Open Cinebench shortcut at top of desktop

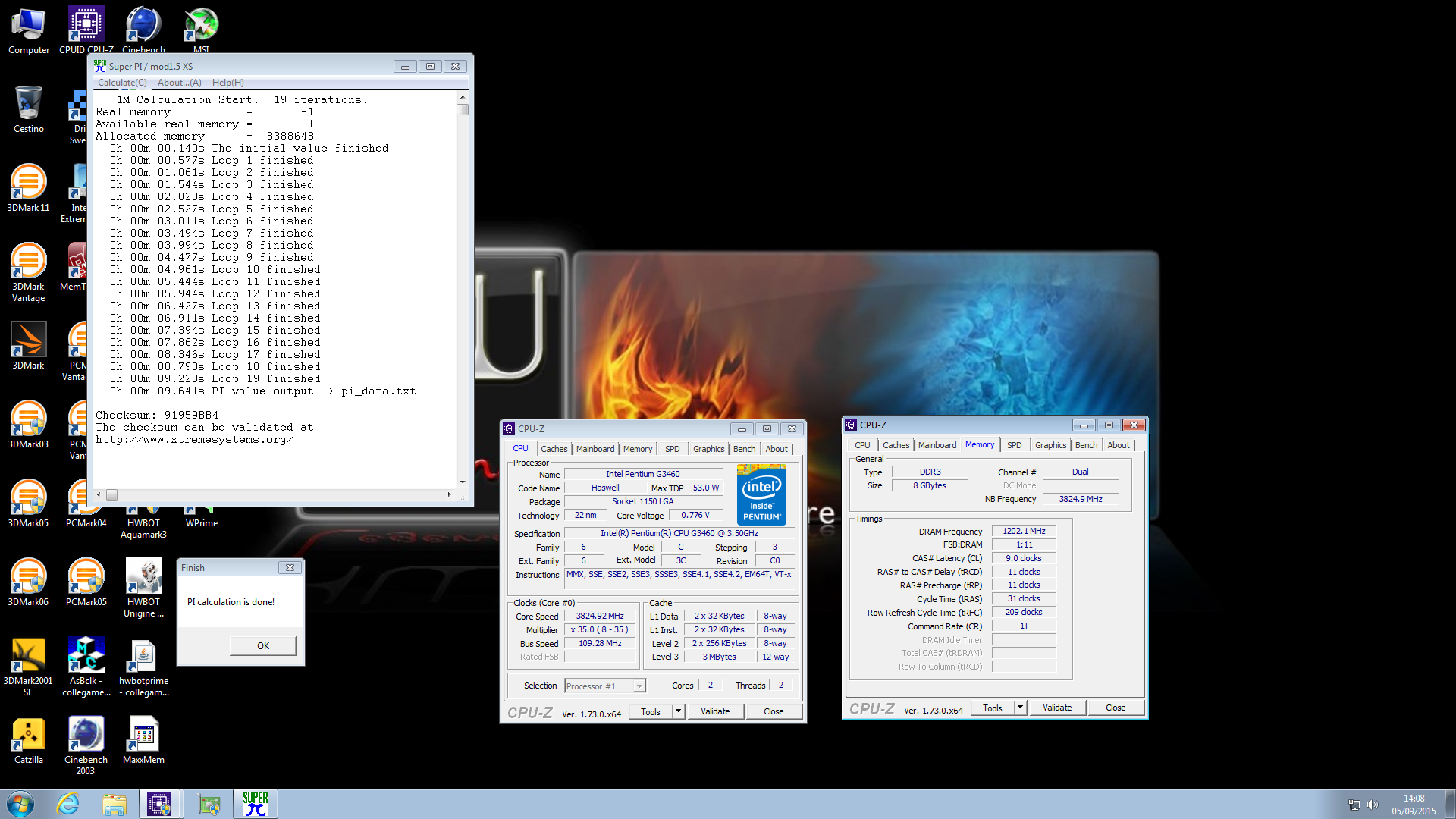143,31
